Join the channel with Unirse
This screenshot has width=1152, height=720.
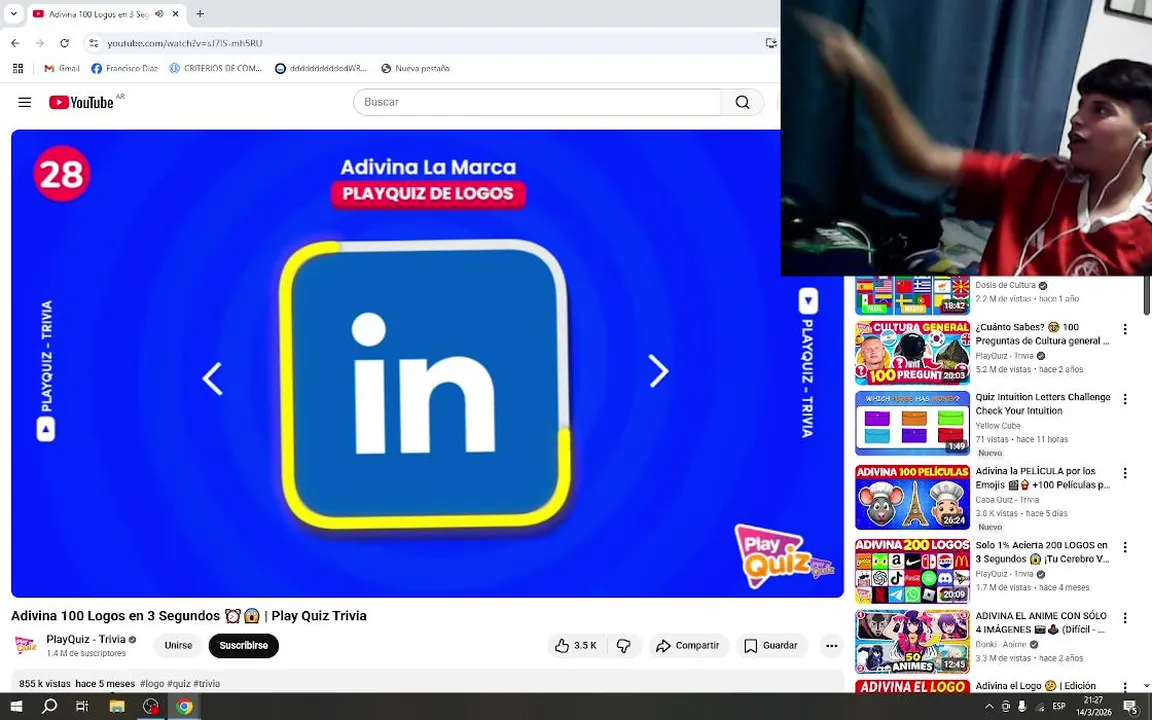click(x=178, y=645)
